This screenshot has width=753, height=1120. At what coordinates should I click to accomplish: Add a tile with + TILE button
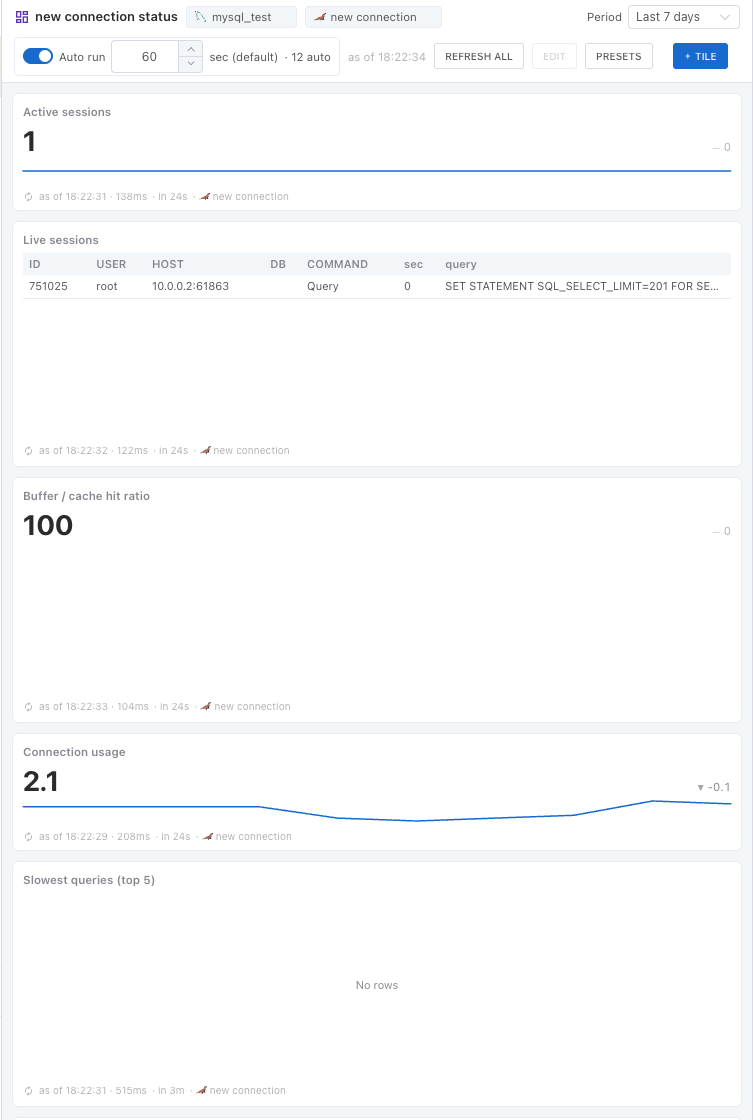point(700,56)
